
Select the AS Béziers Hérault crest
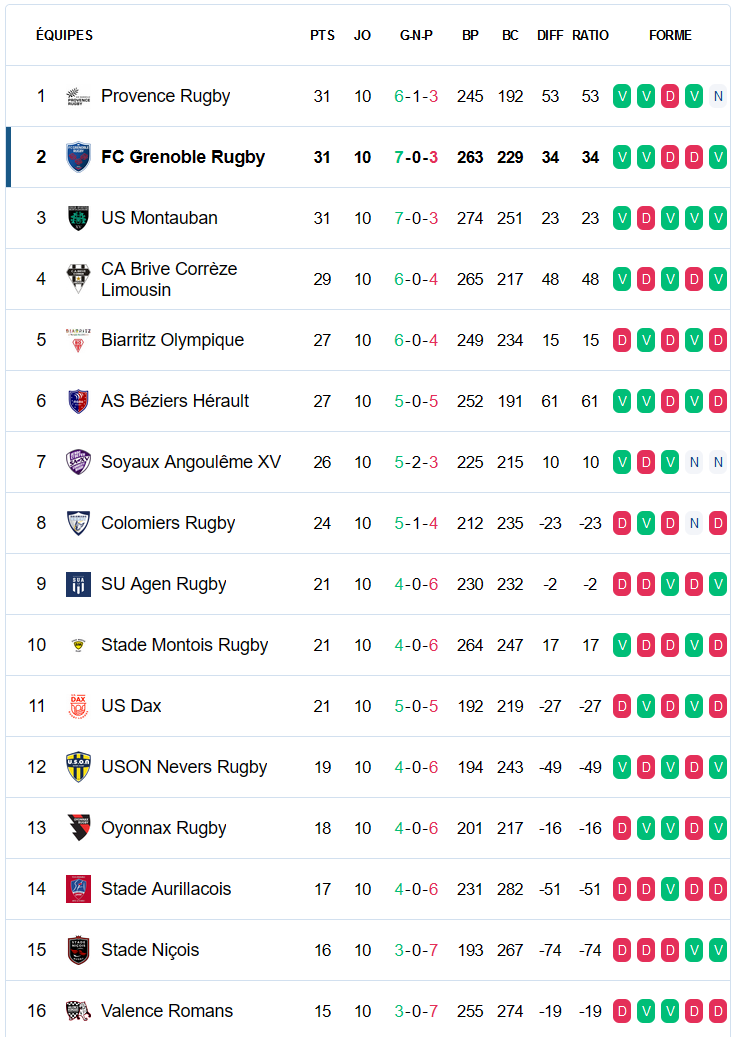(x=78, y=401)
